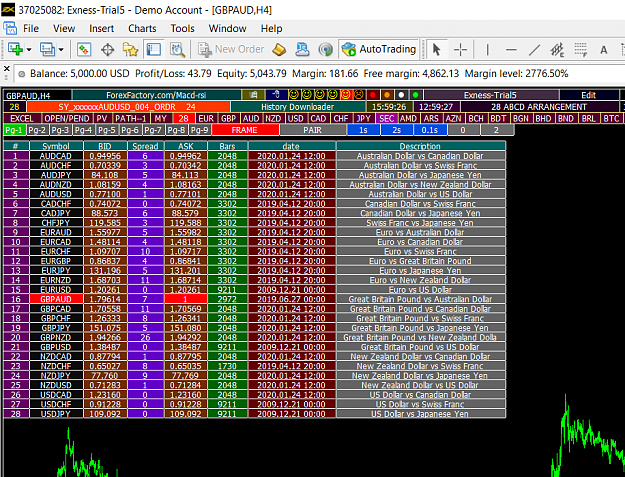Toggle the Terminal panel icon
This screenshot has width=625, height=477.
[x=154, y=49]
